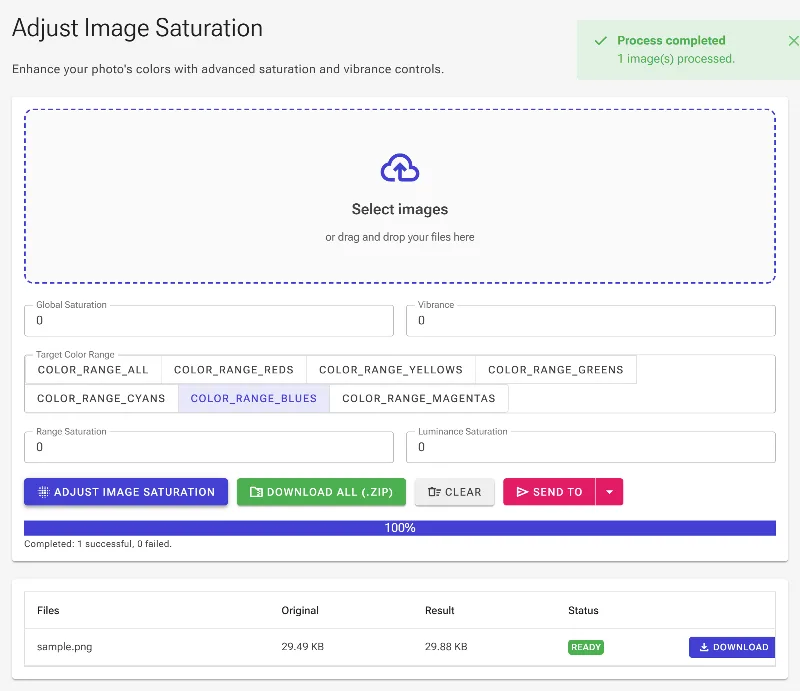Click the Files column header
This screenshot has width=800, height=691.
[x=48, y=610]
